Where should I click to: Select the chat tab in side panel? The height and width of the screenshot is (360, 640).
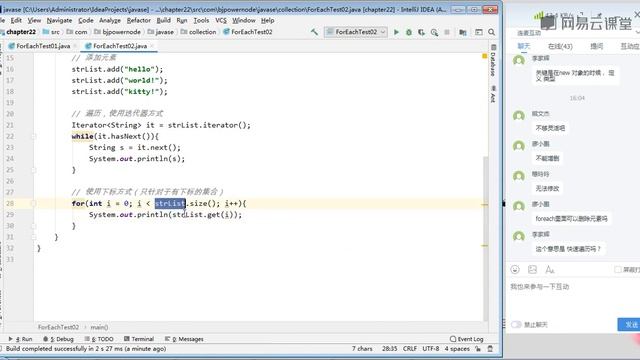(524, 46)
